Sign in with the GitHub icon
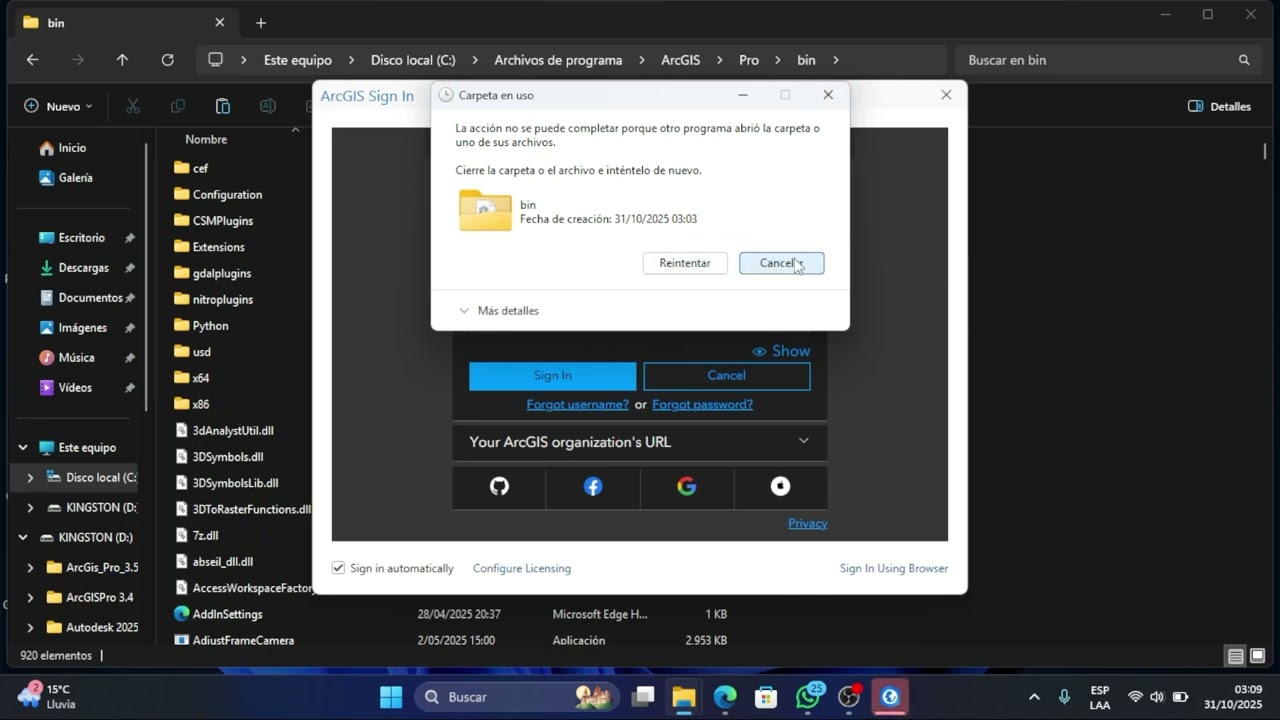The image size is (1280, 720). [x=499, y=487]
